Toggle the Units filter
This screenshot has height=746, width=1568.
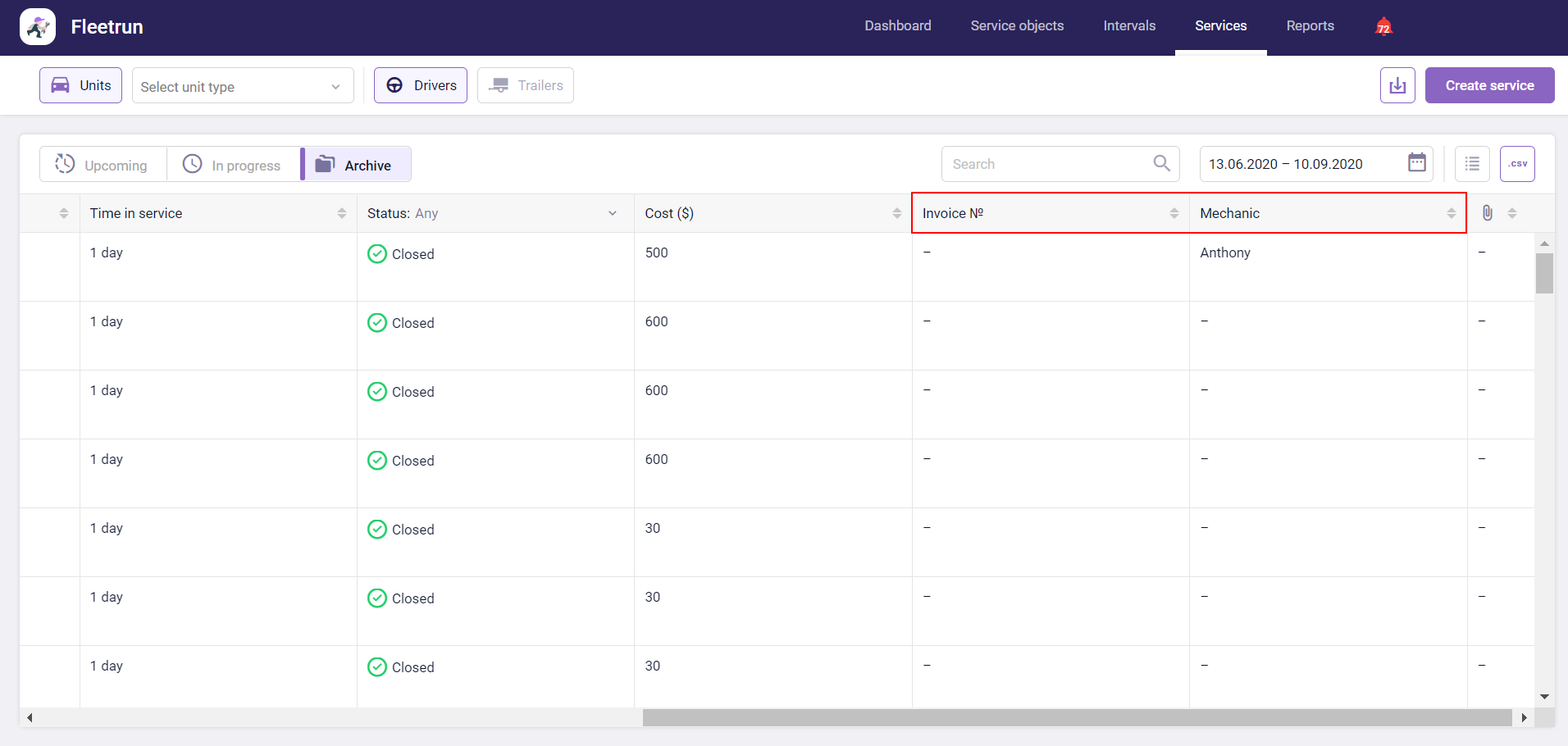pyautogui.click(x=80, y=85)
